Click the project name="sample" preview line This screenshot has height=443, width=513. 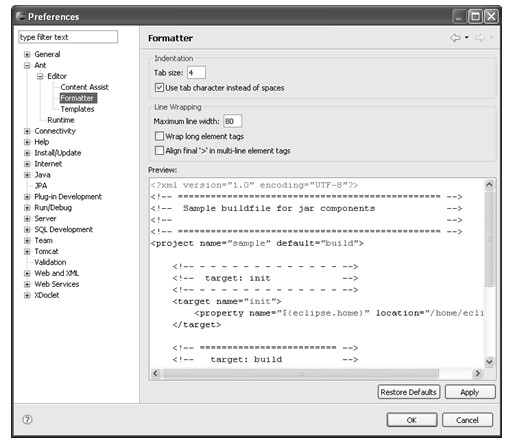pyautogui.click(x=257, y=243)
